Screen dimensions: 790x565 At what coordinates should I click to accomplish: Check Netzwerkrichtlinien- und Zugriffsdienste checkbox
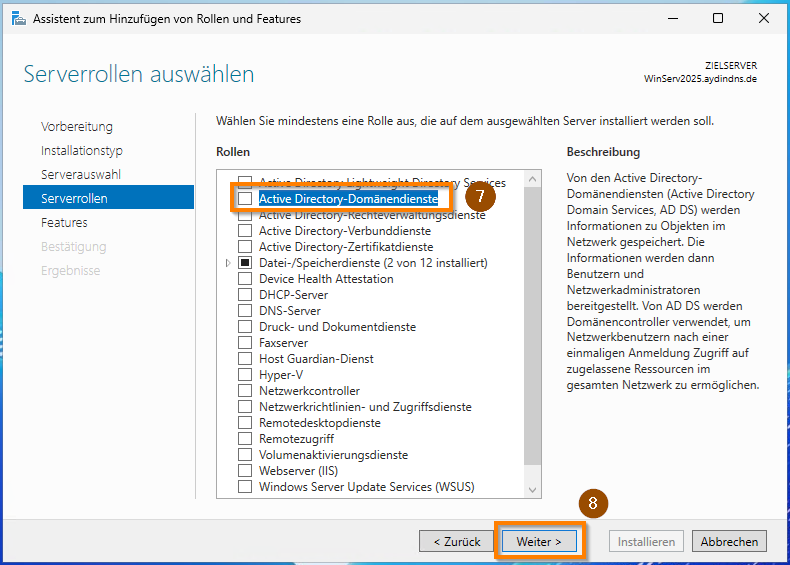click(245, 407)
